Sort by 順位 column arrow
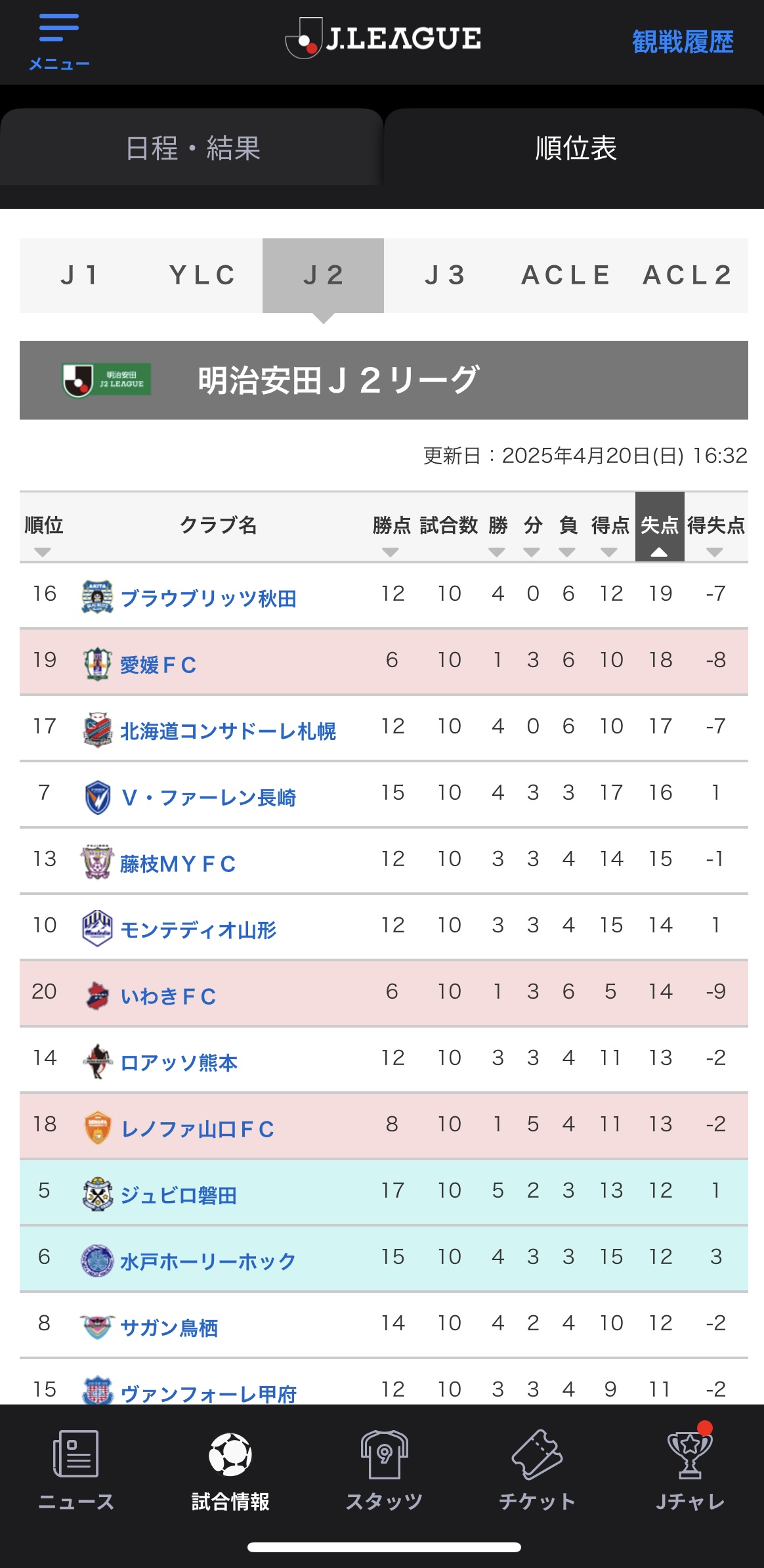This screenshot has width=764, height=1568. pos(43,552)
